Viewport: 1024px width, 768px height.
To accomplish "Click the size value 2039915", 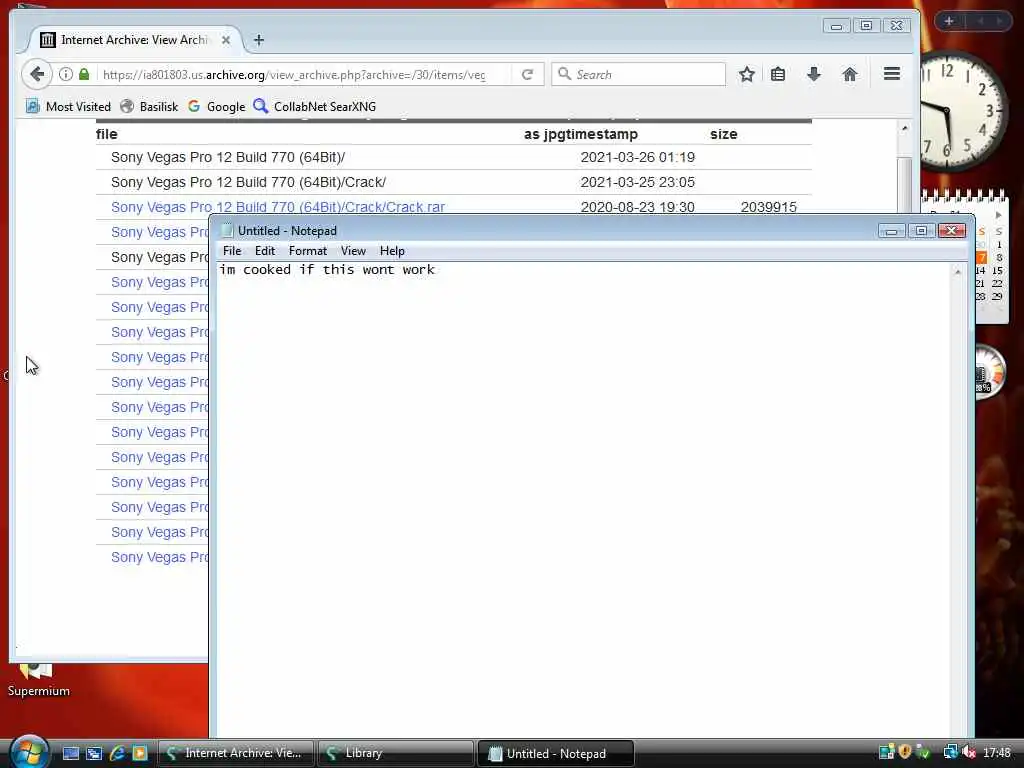I will (x=769, y=207).
